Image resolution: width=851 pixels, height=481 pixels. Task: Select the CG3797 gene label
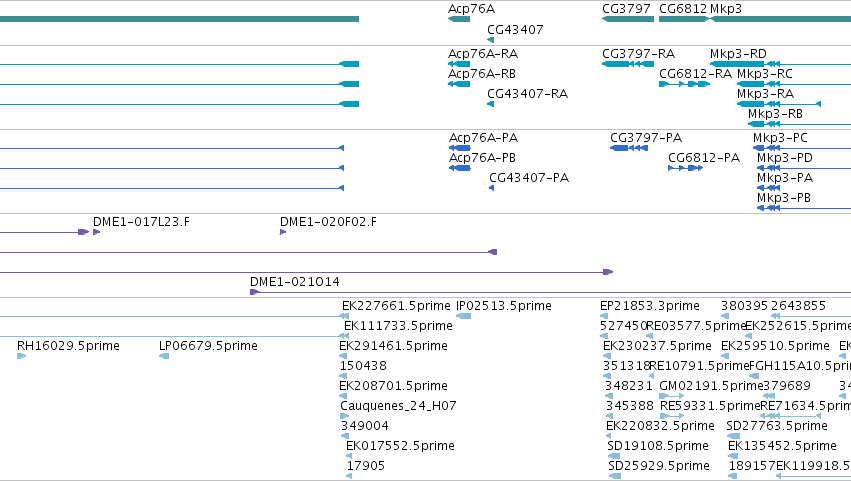(626, 9)
